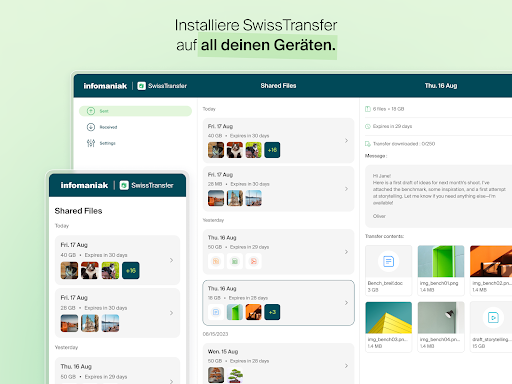
Task: Click first thumbnail in desktop 28 MB card
Action: click(x=216, y=198)
